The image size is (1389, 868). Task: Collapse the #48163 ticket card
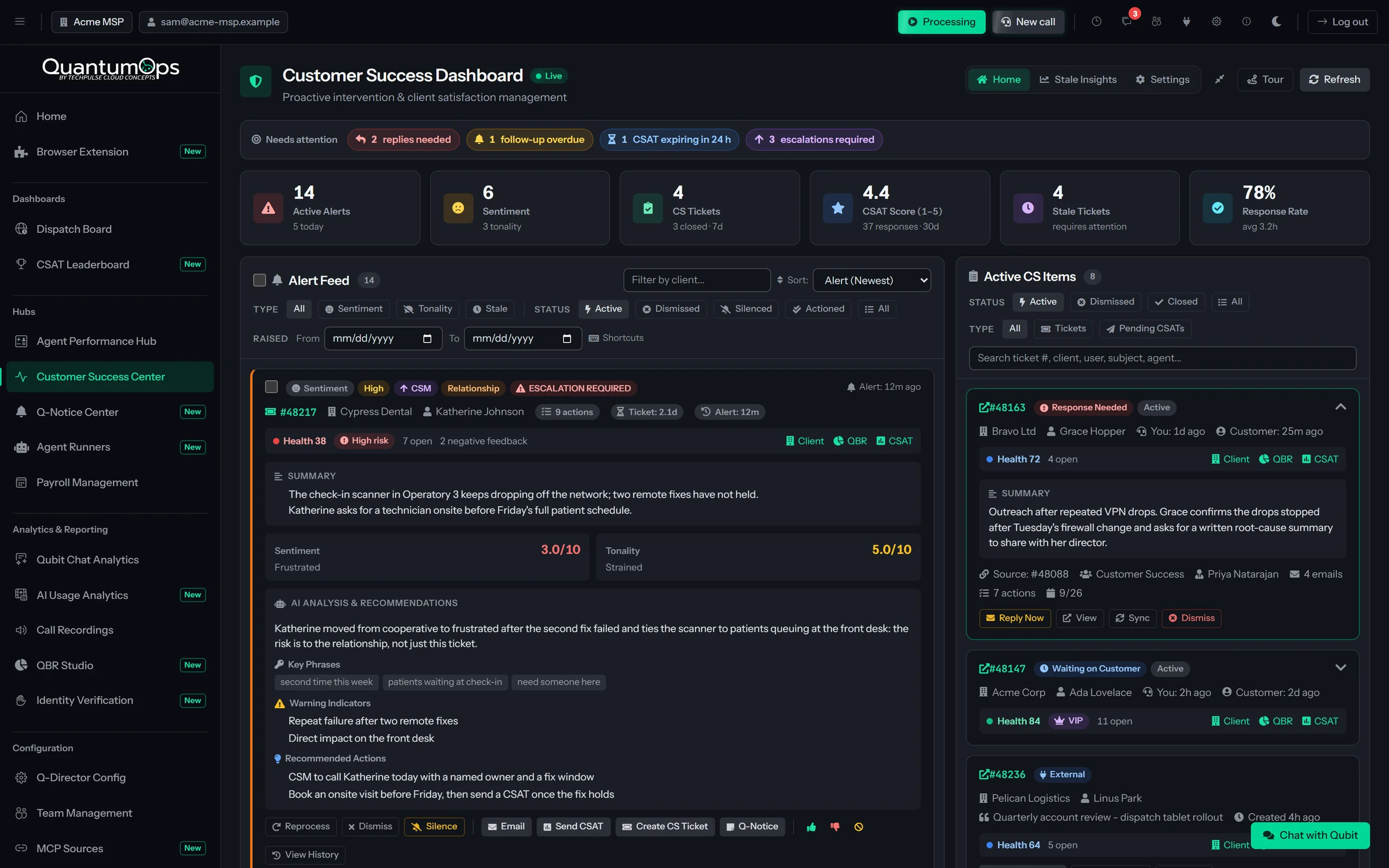(x=1340, y=407)
